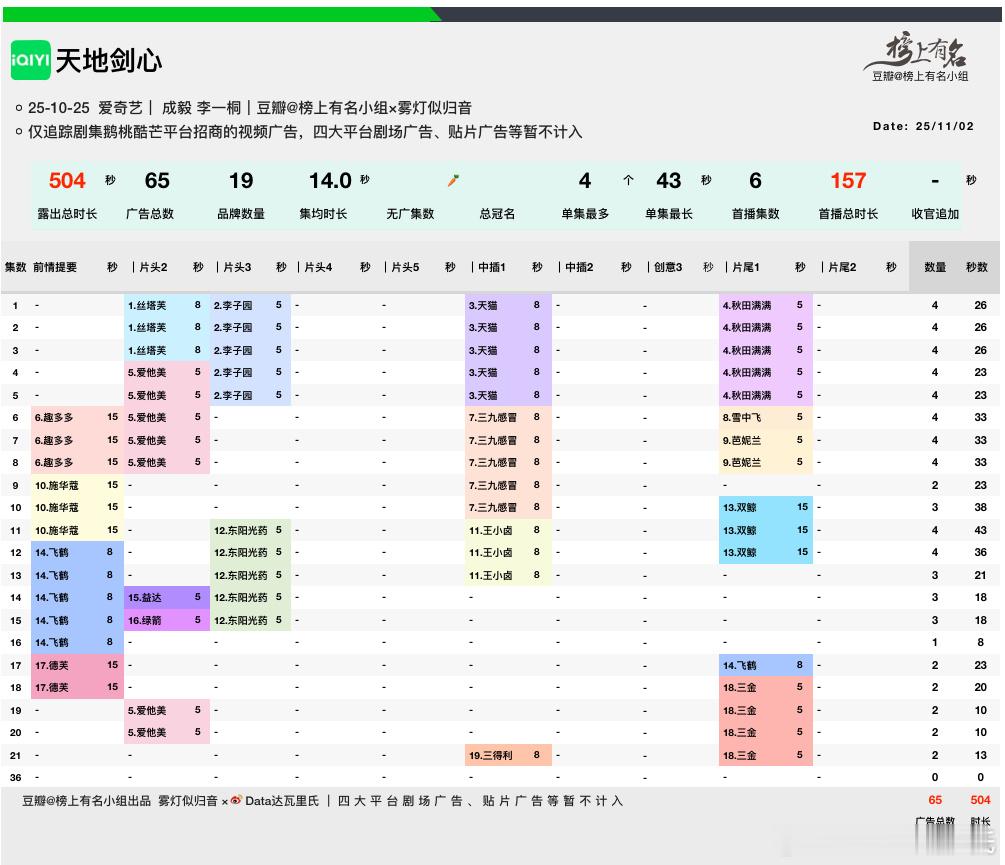Click the 片头2 column header
1005x865 pixels.
coord(153,267)
